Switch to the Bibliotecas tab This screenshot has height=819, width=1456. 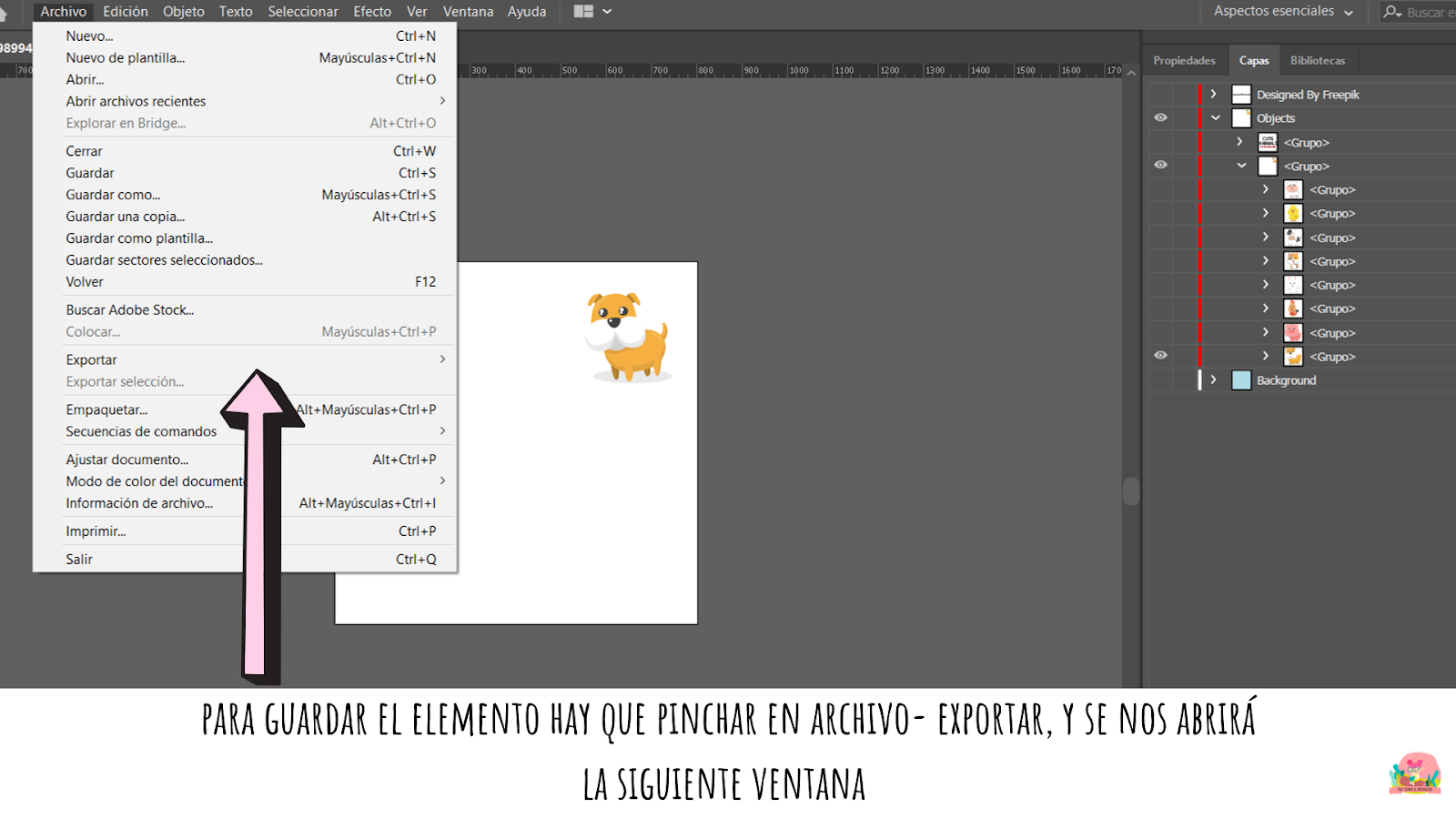[x=1318, y=59]
